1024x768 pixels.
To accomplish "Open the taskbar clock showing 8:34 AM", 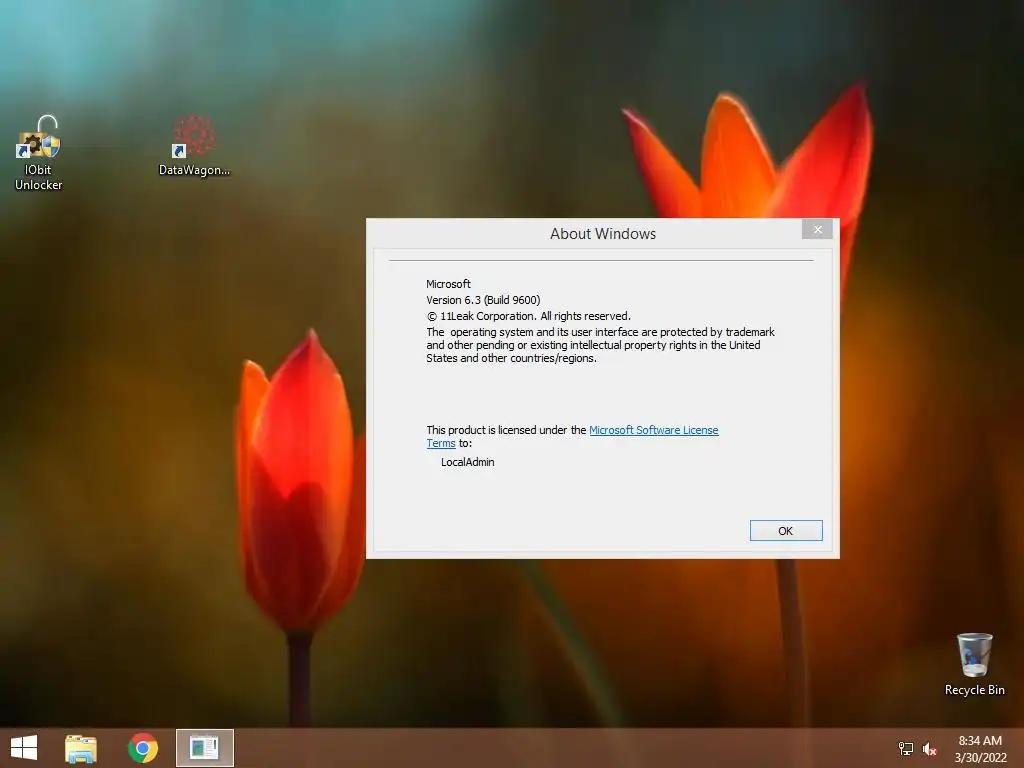I will point(980,741).
